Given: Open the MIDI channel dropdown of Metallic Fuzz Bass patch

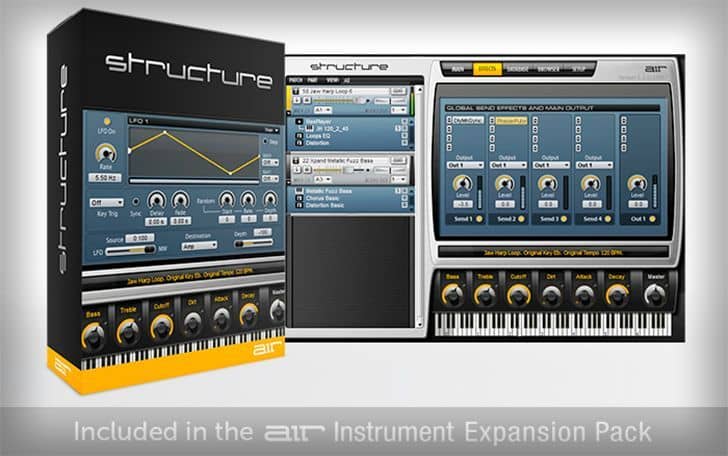Looking at the screenshot, I should [323, 179].
